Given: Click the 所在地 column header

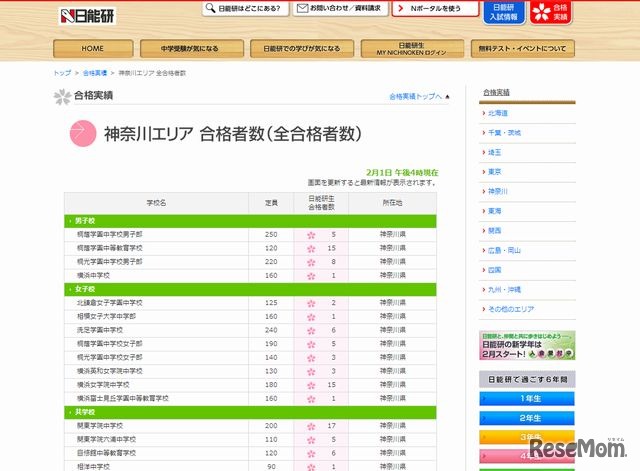Looking at the screenshot, I should pos(392,203).
